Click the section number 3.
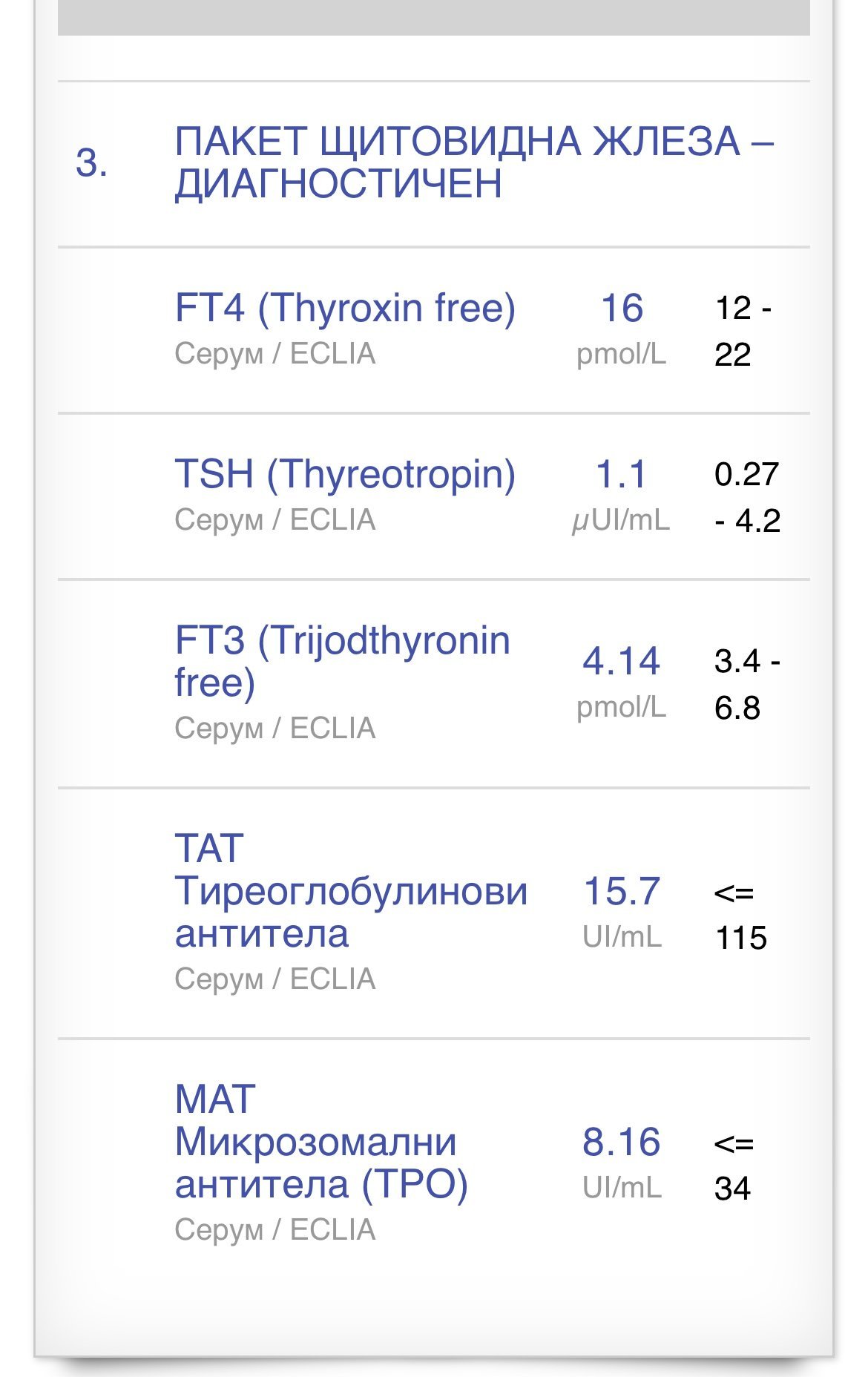This screenshot has width=868, height=1377. pyautogui.click(x=92, y=163)
